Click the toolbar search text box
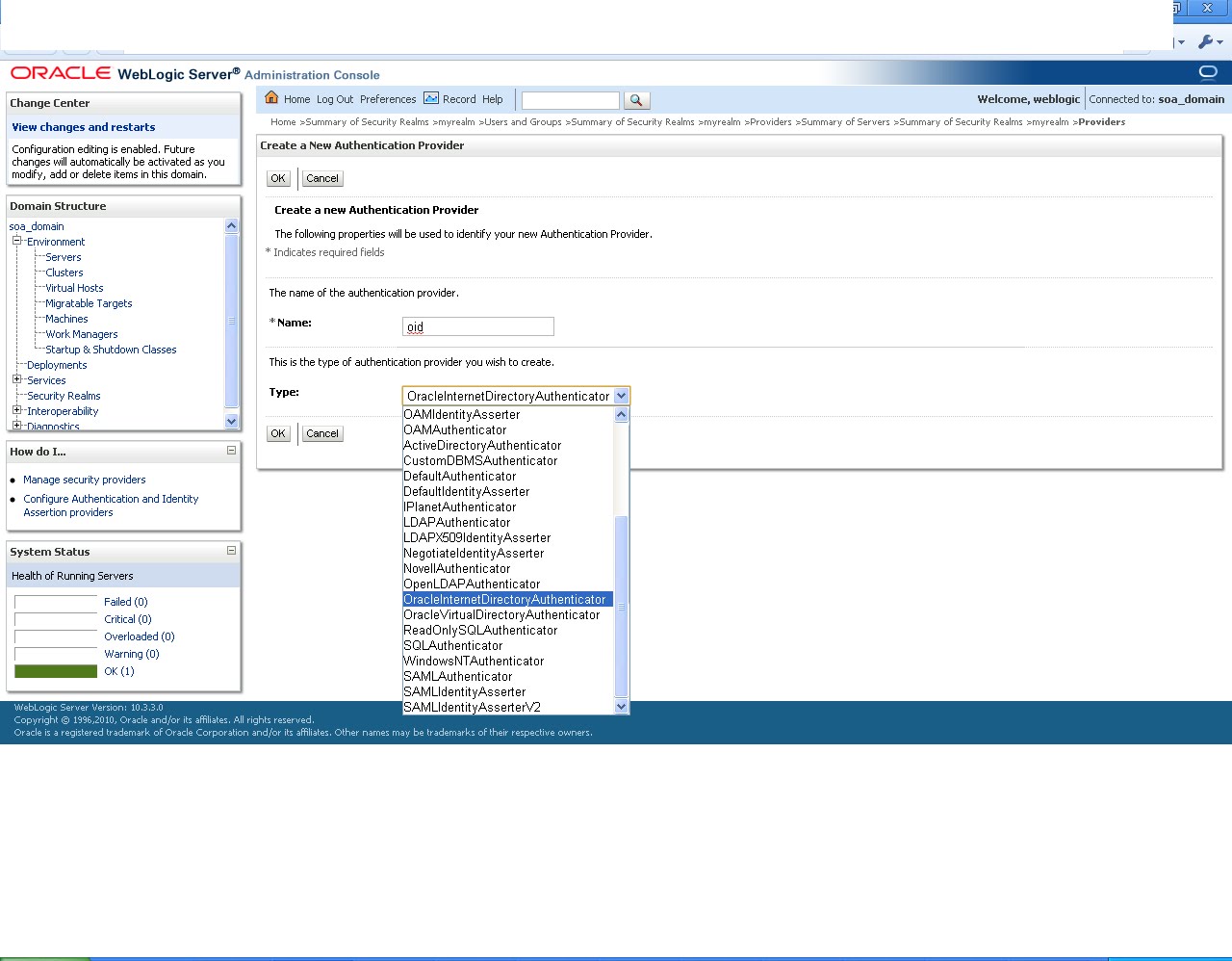 (571, 100)
